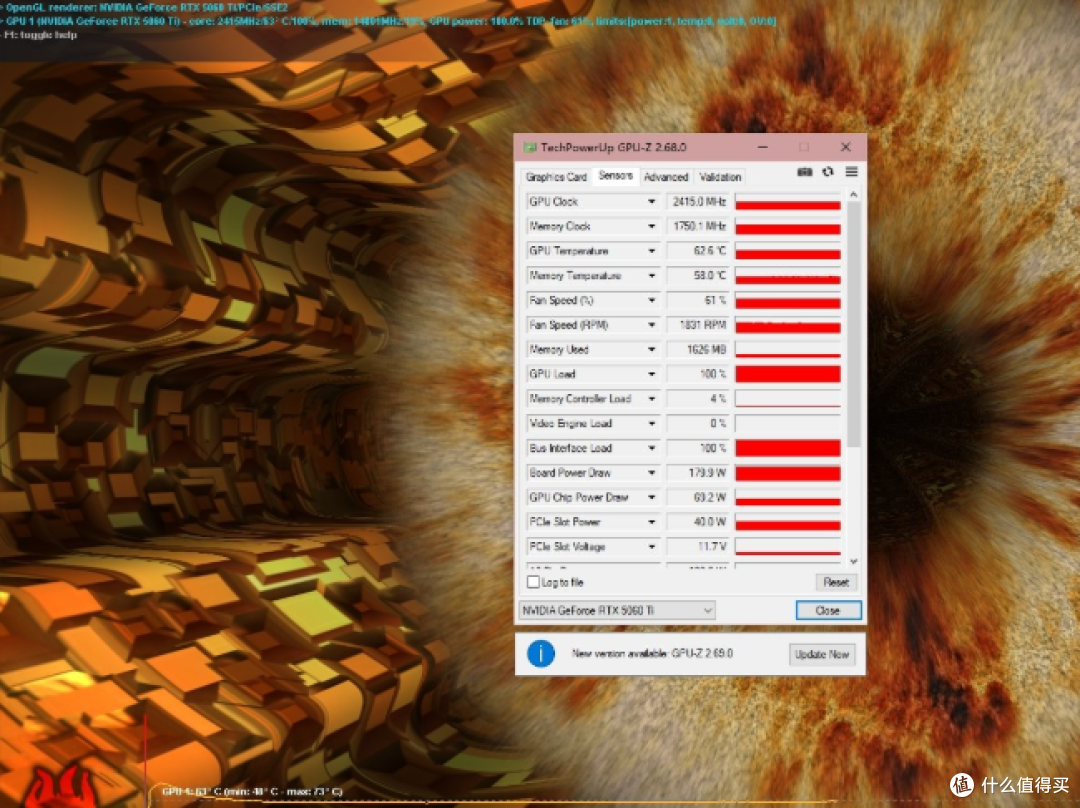Enable the Log to file checkbox

[x=533, y=582]
